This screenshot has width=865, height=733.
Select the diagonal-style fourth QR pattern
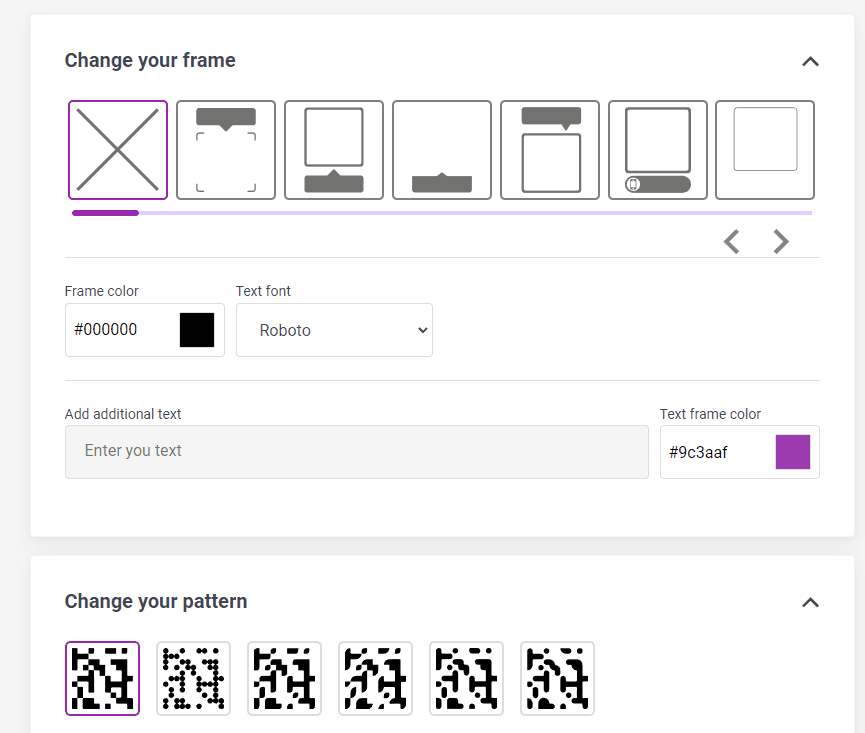point(375,678)
